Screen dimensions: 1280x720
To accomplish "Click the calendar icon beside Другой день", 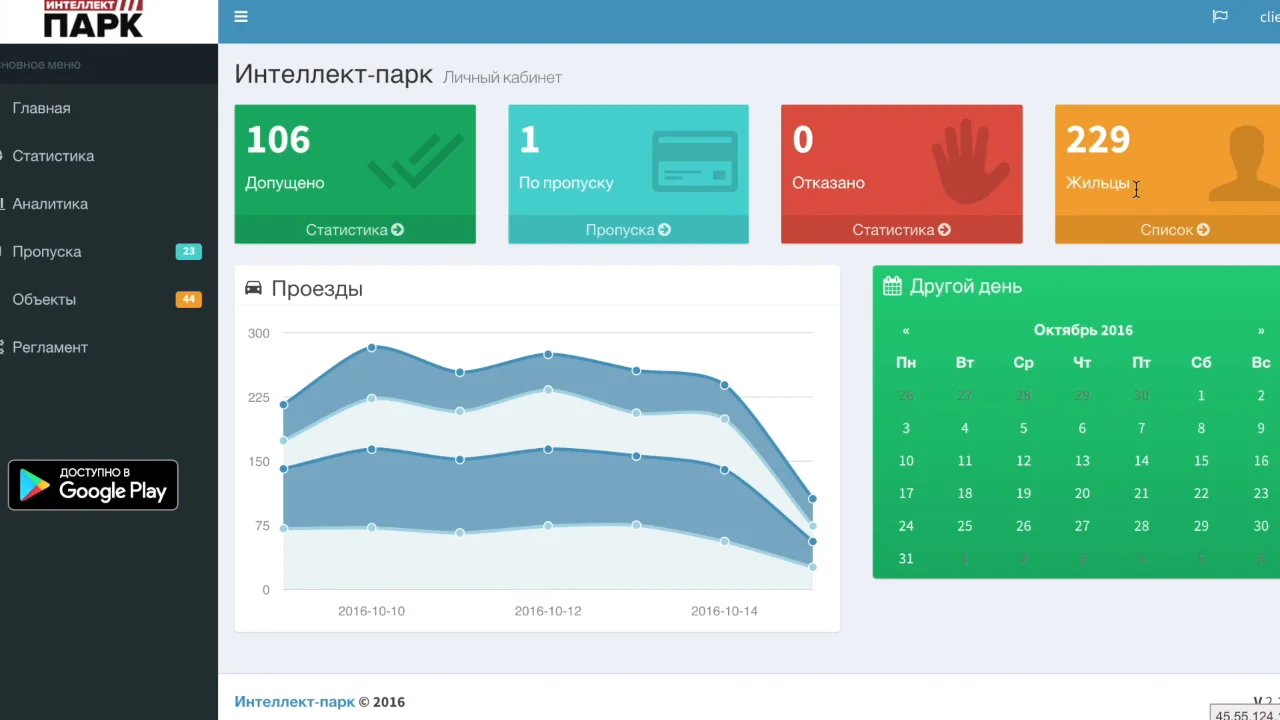I will pos(892,286).
